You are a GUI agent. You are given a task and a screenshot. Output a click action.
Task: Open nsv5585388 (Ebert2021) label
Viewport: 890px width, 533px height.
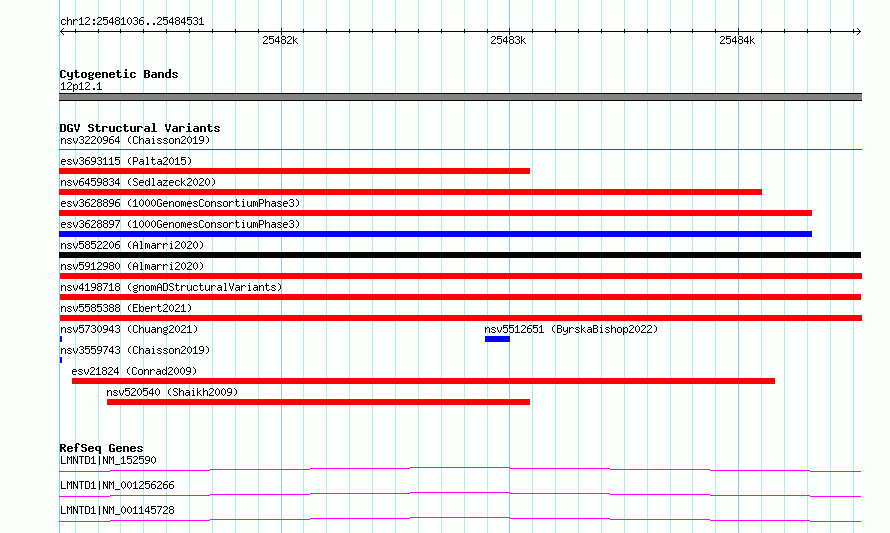[126, 308]
